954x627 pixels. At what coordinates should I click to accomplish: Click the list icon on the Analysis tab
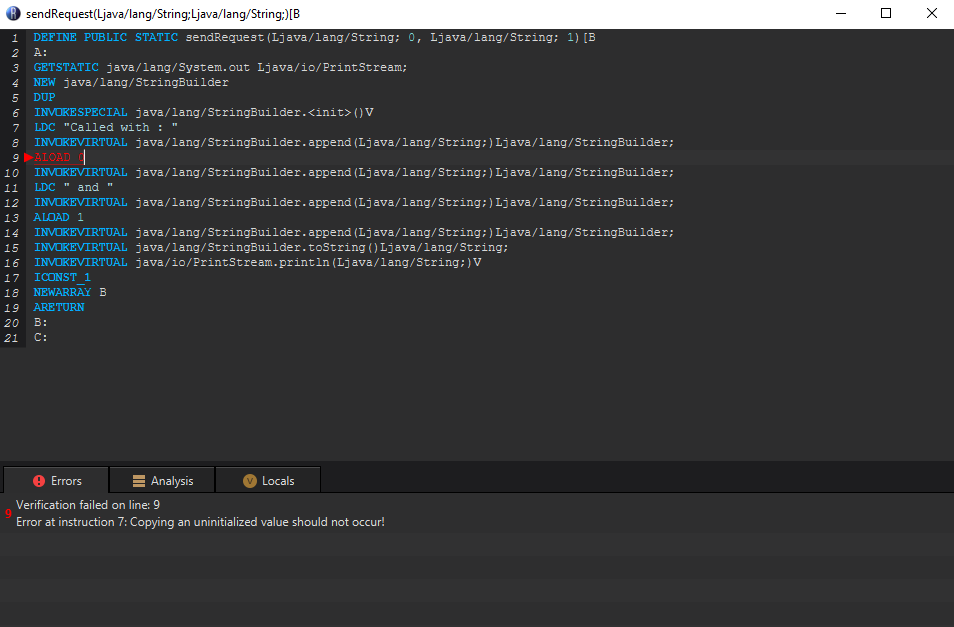(x=136, y=480)
